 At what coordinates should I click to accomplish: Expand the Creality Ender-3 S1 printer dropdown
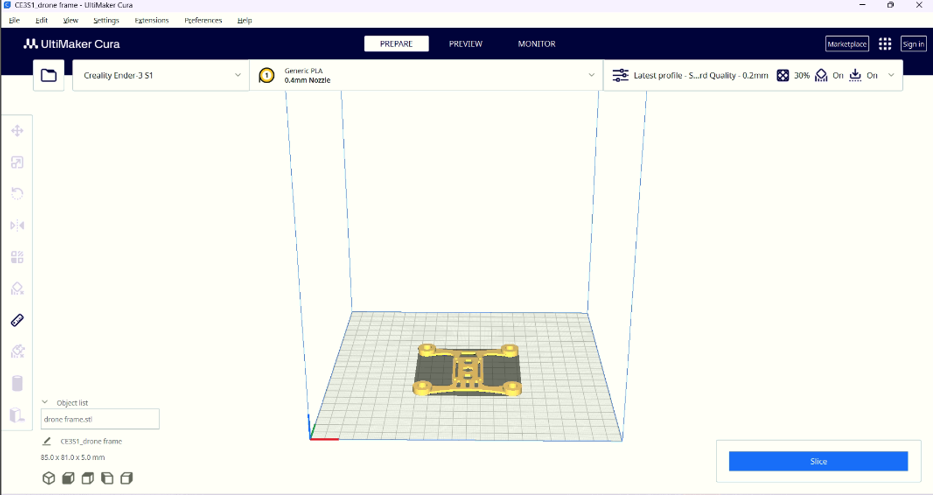click(161, 76)
